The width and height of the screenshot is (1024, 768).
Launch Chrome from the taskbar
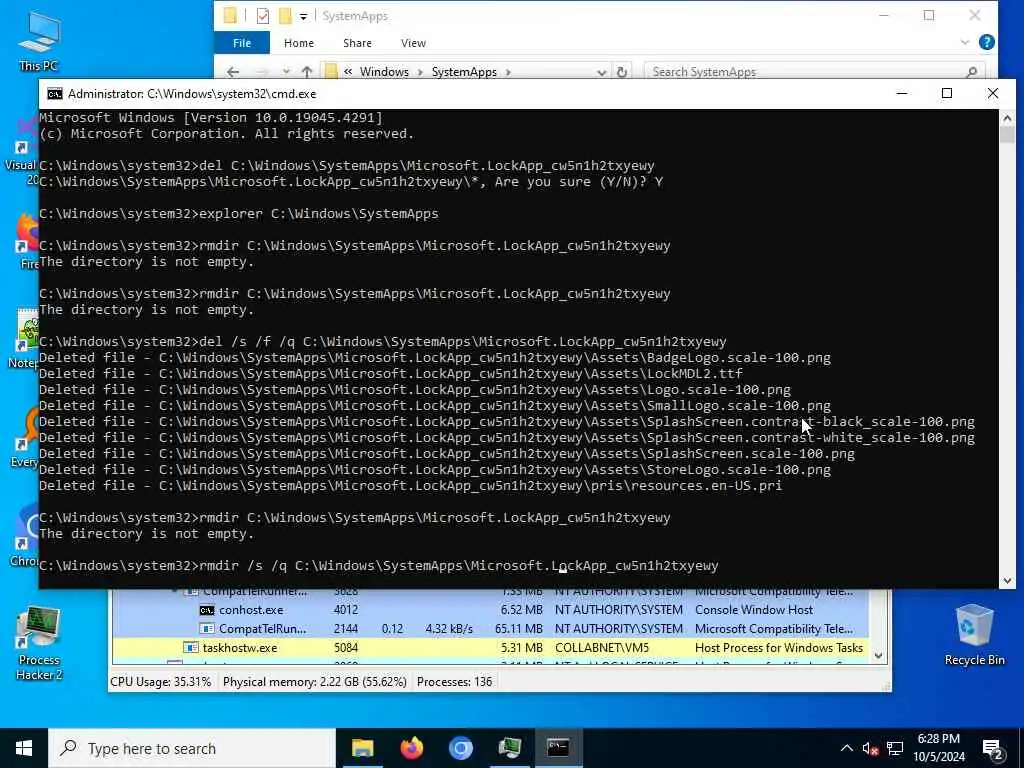click(460, 748)
